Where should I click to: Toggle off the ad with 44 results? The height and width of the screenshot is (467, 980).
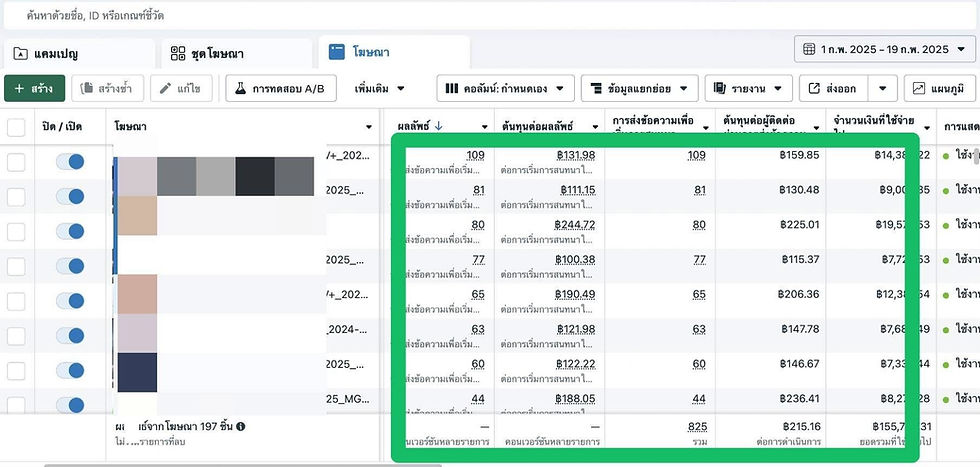[x=70, y=405]
